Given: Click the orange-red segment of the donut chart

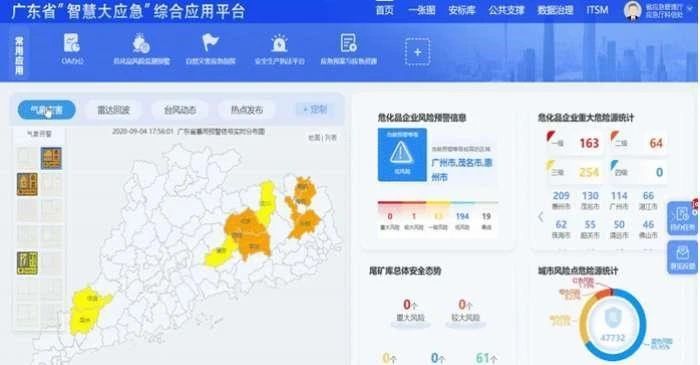Looking at the screenshot, I should [604, 293].
